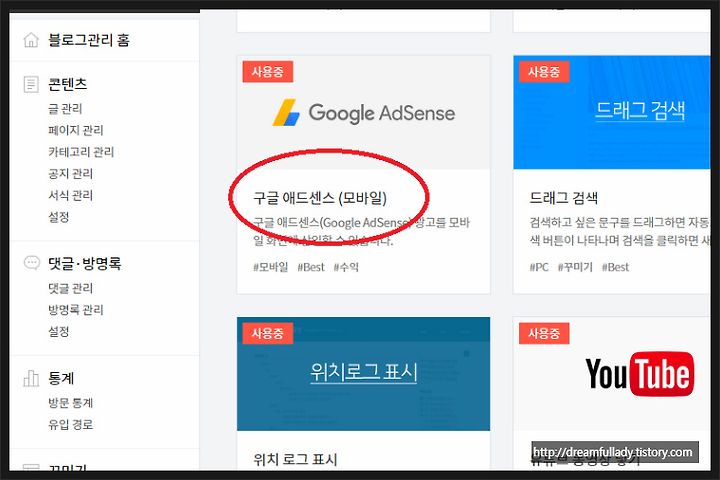Image resolution: width=720 pixels, height=480 pixels.
Task: Click 사용중 badge on Google AdSense card
Action: click(x=268, y=72)
